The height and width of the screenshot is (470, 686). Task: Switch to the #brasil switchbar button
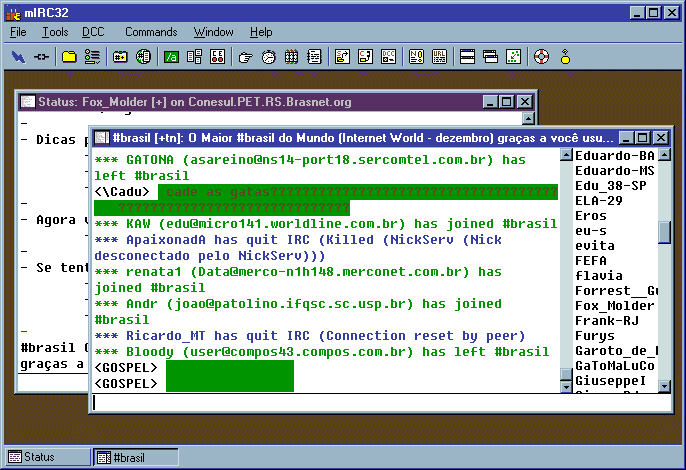point(136,457)
